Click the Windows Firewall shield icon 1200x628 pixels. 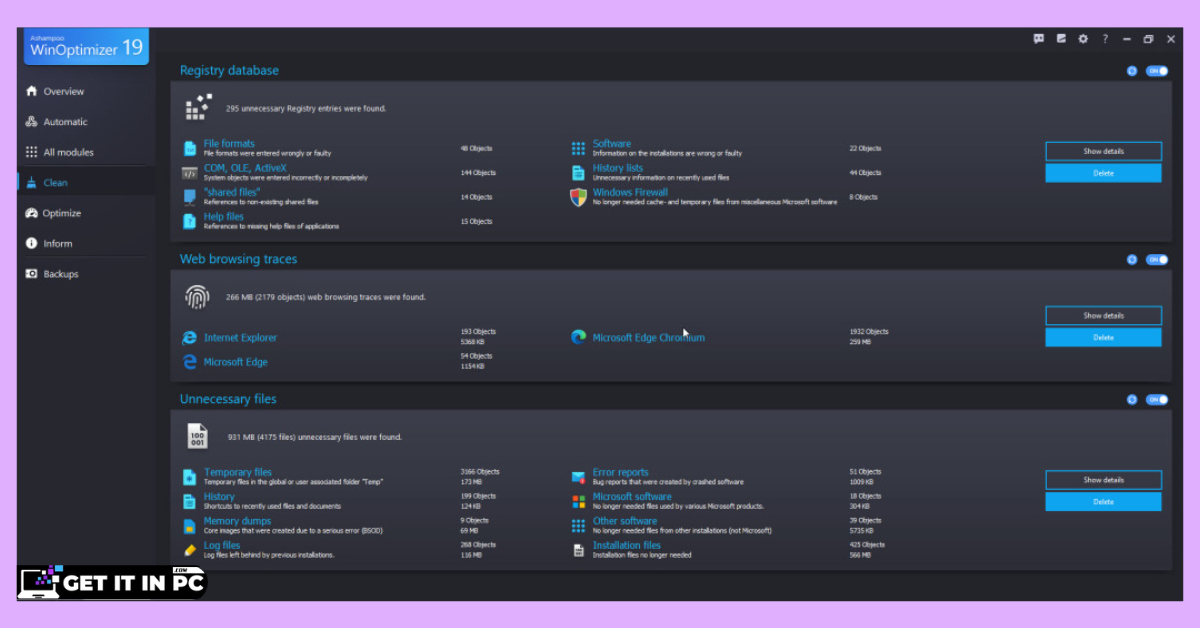(x=578, y=197)
